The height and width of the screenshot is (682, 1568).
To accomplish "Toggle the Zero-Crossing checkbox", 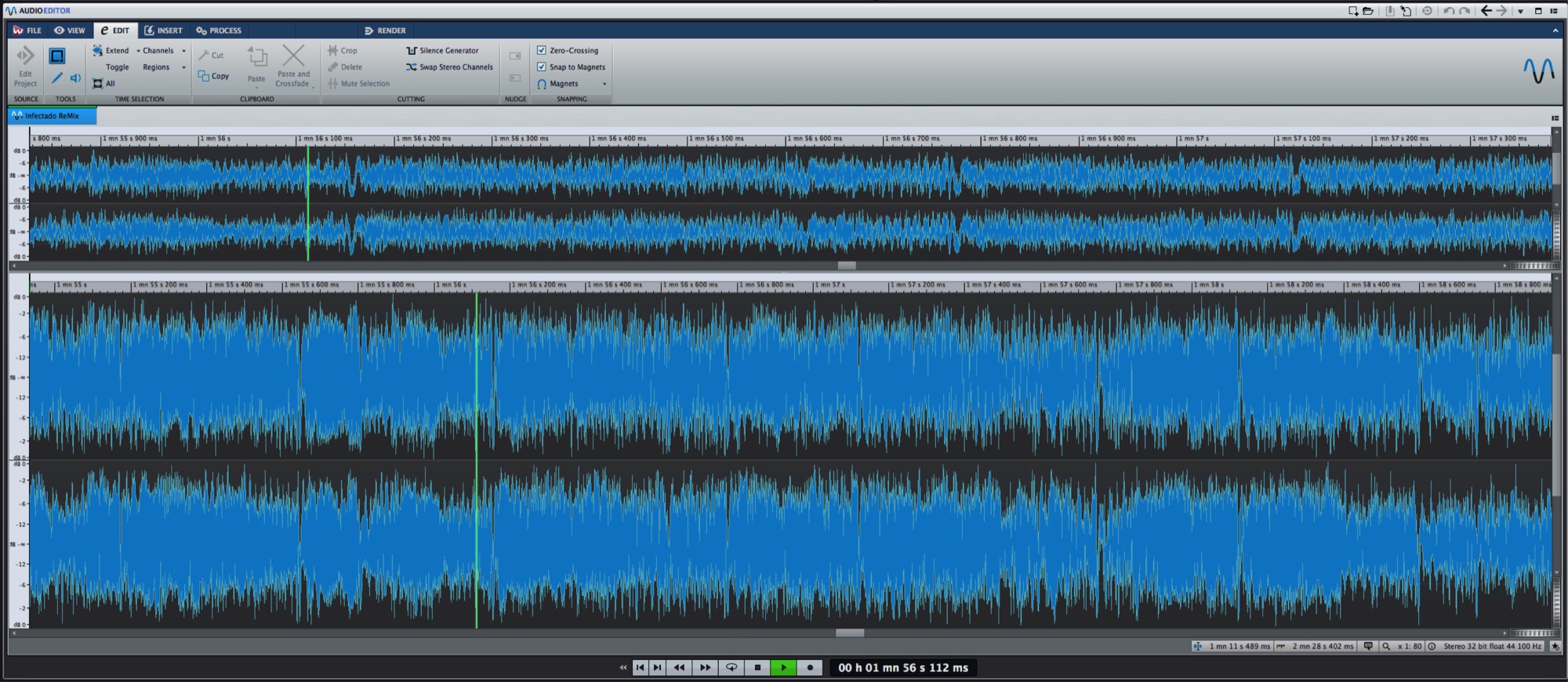I will tap(541, 50).
